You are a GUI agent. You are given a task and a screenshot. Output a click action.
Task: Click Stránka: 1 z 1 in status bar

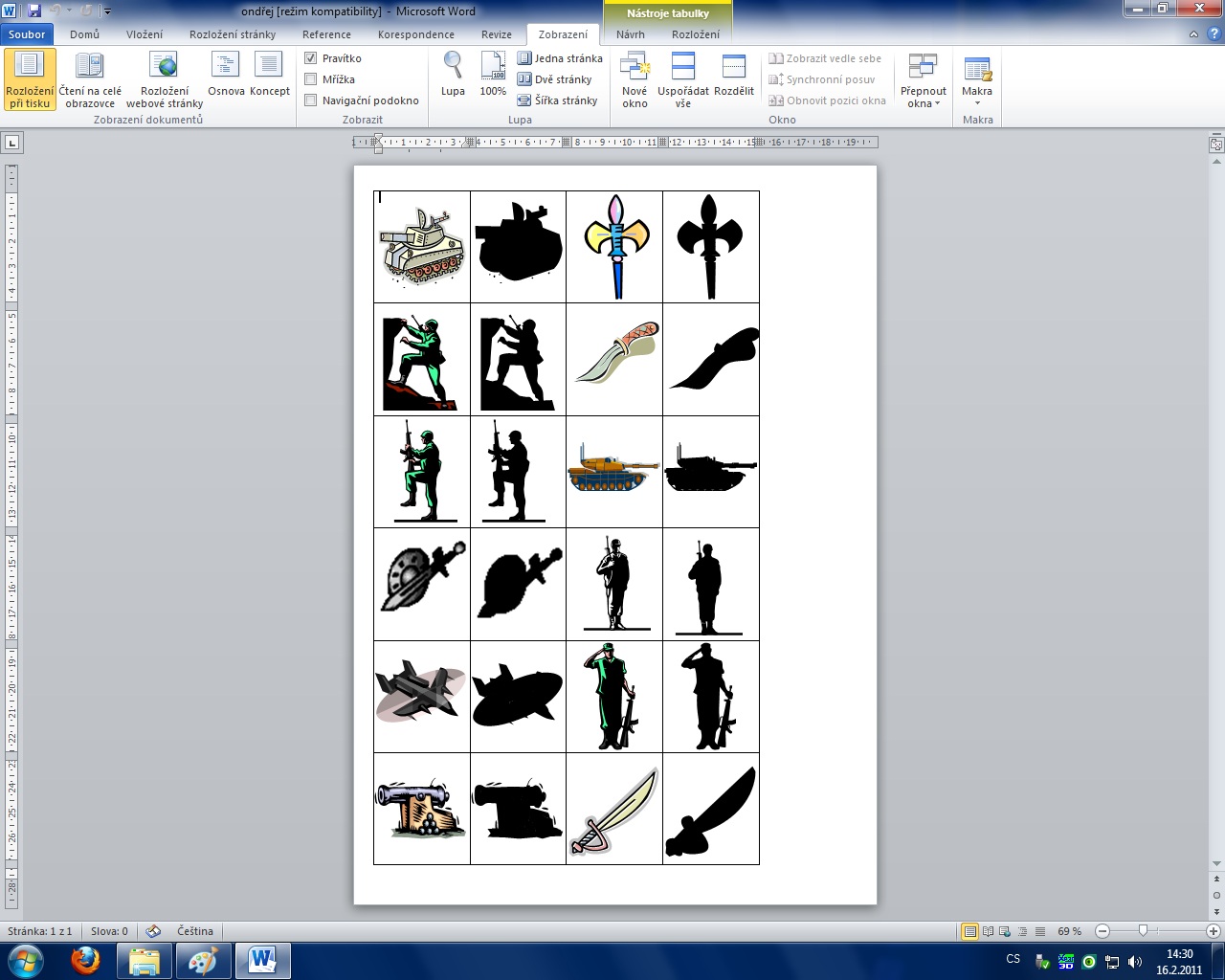[x=40, y=931]
